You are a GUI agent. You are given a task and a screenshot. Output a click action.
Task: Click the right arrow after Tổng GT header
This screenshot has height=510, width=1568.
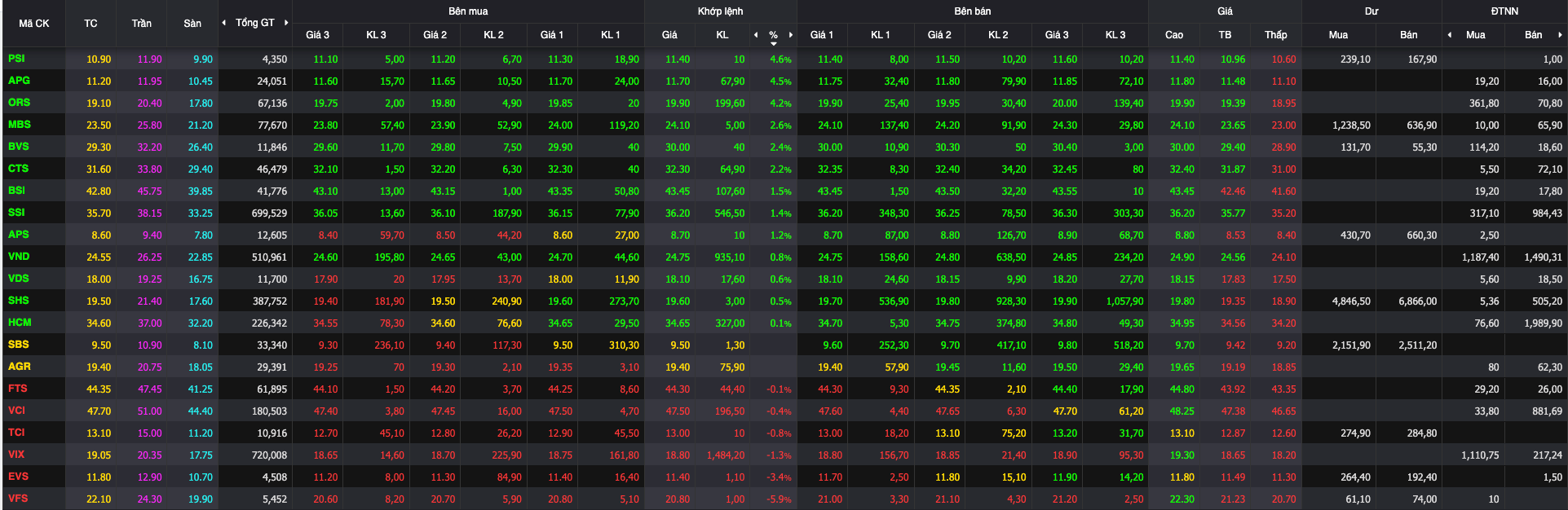tap(286, 23)
